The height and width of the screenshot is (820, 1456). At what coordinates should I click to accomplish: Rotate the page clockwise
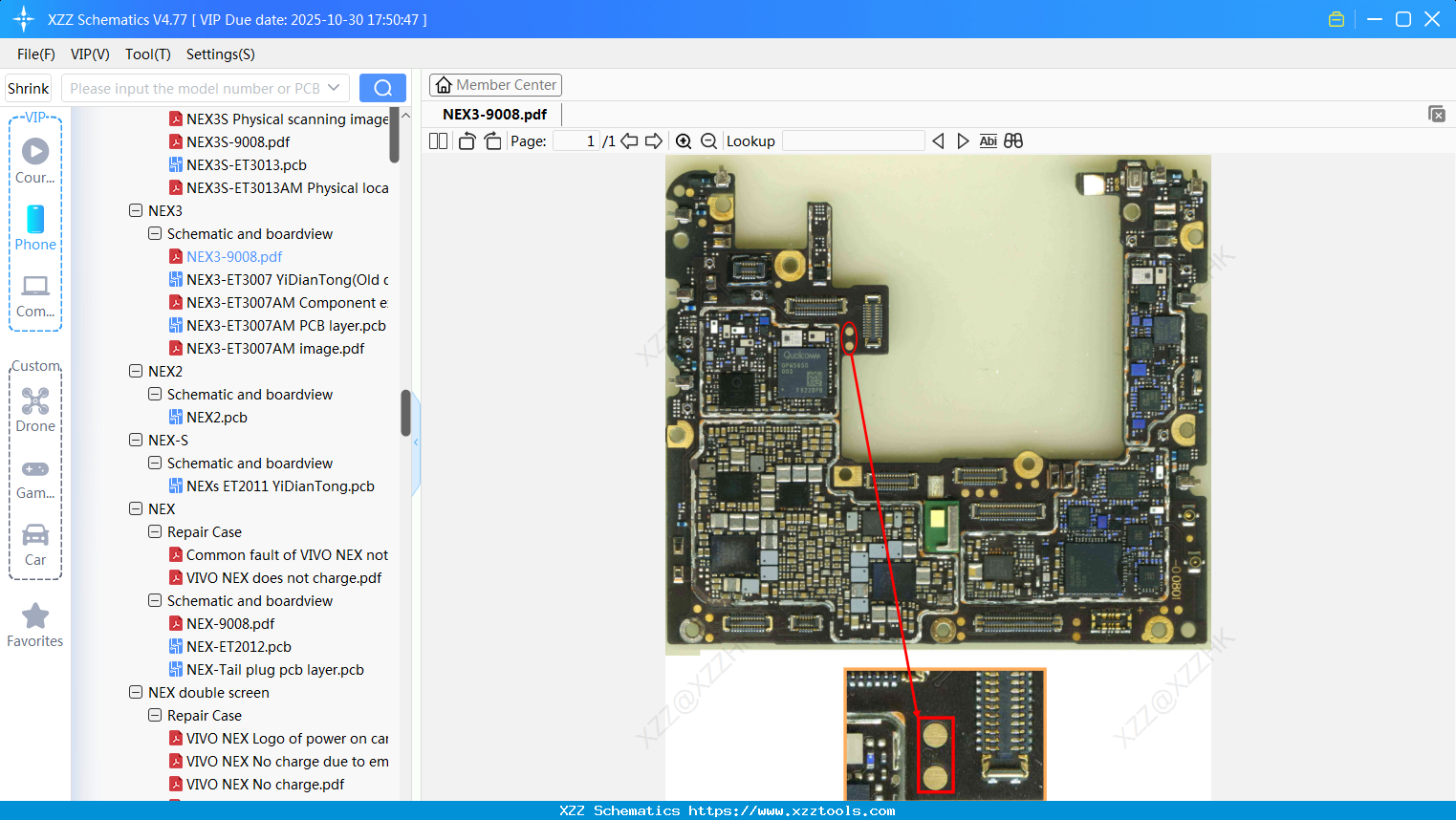click(492, 141)
